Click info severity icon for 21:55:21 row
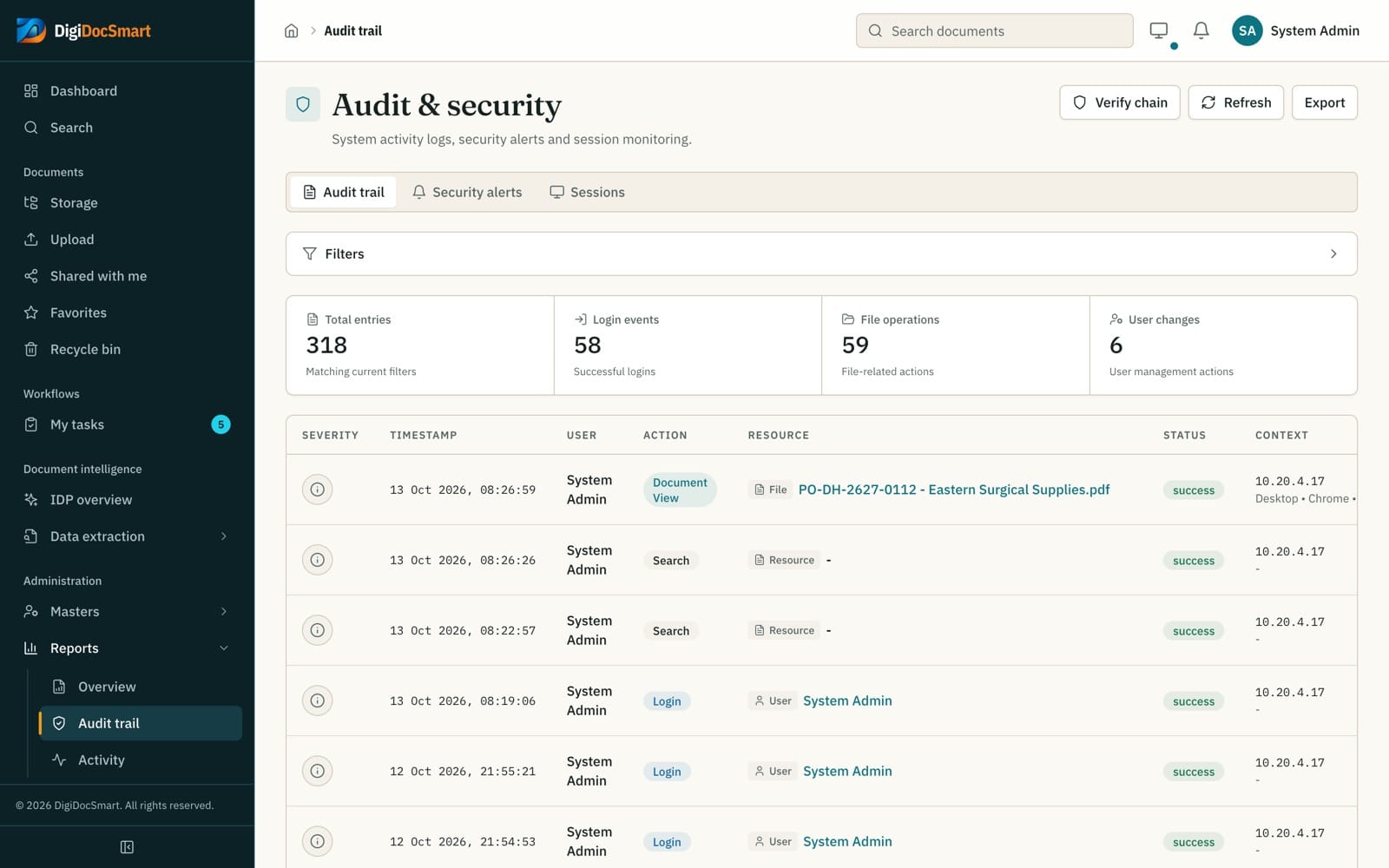 [318, 771]
